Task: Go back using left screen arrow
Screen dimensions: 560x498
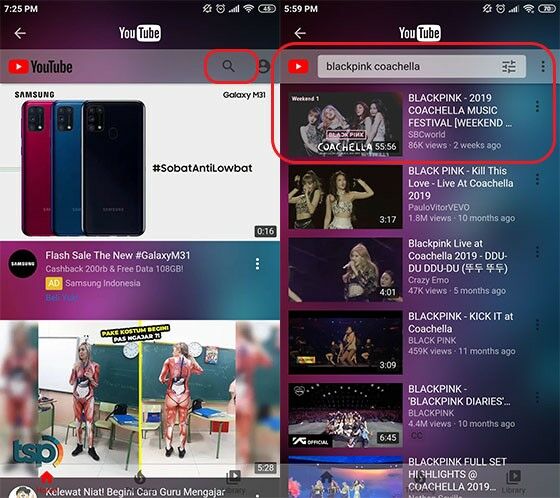Action: tap(20, 33)
